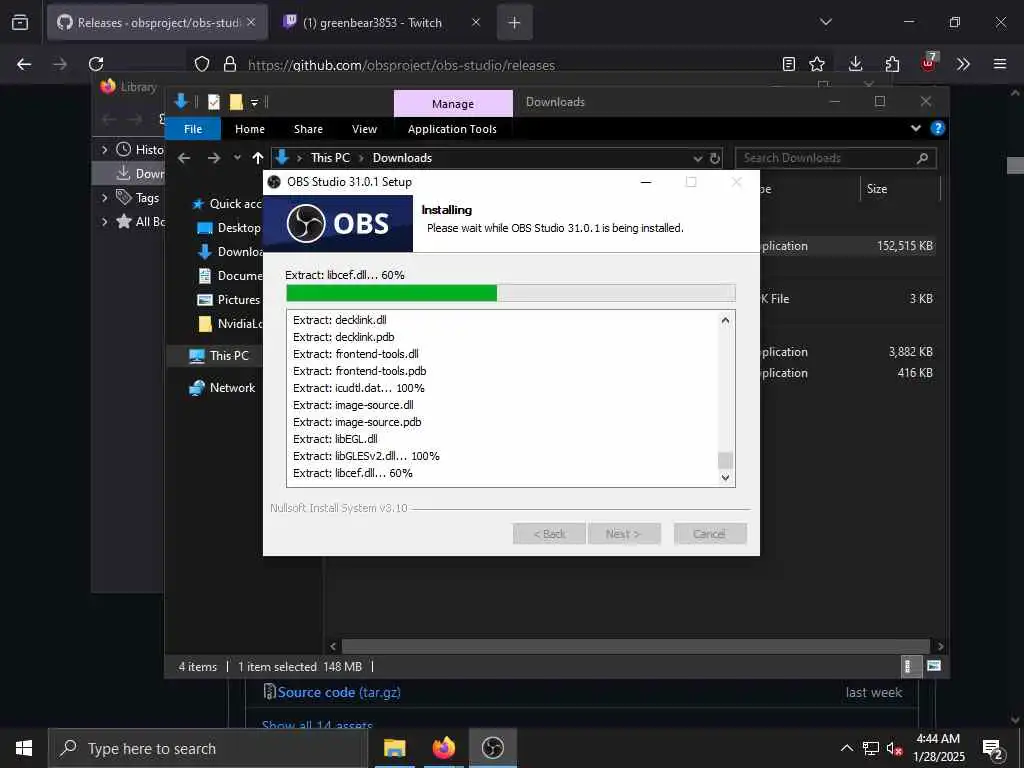This screenshot has height=768, width=1024.
Task: Open Home ribbon tab in Explorer
Action: tap(249, 129)
